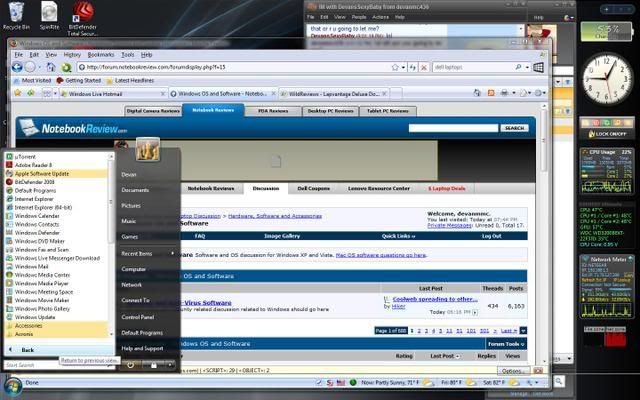This screenshot has height=400, width=640.
Task: Click the battery charge gadget in sidebar
Action: (x=607, y=31)
